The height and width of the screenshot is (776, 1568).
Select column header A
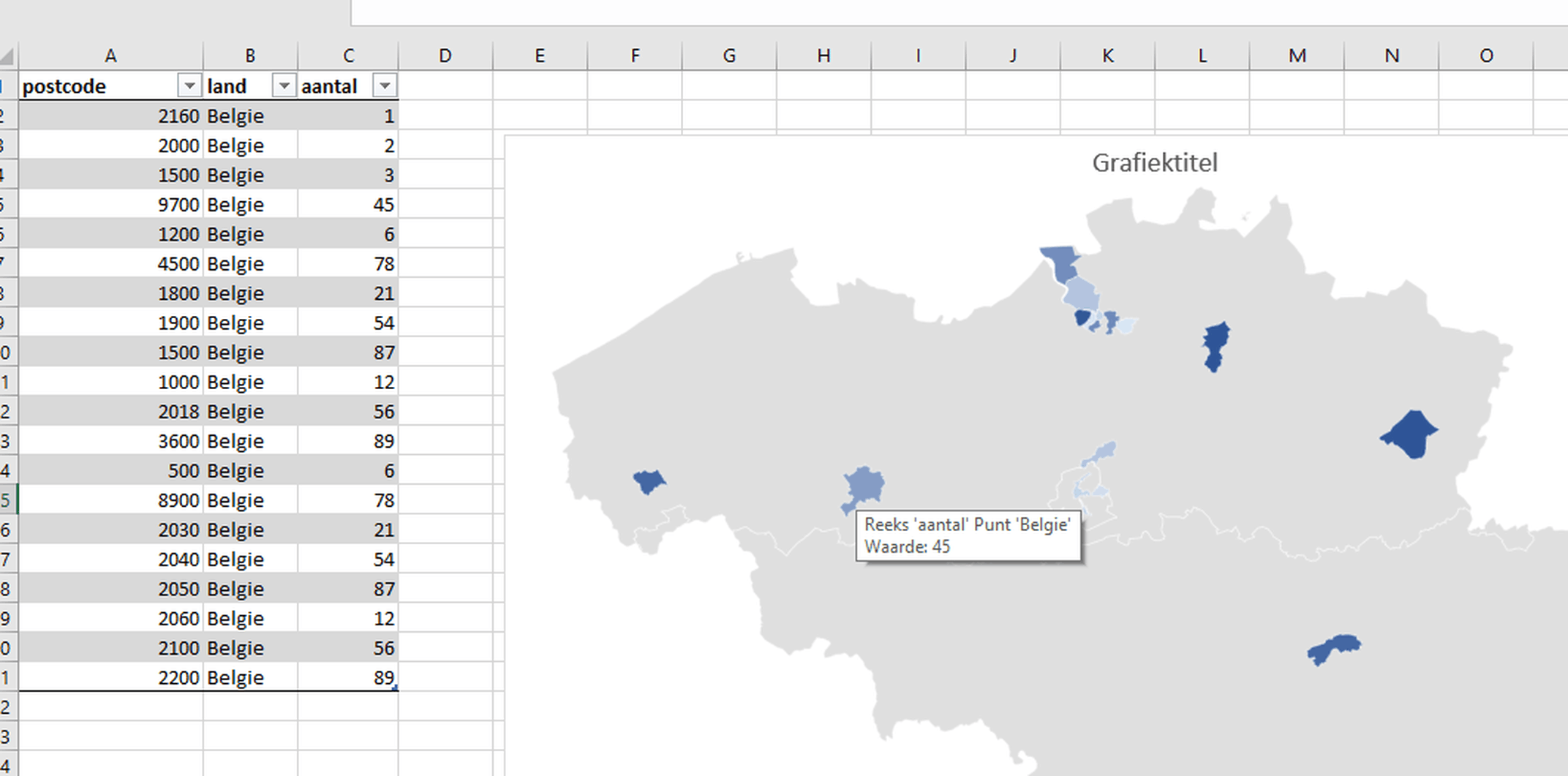pyautogui.click(x=111, y=55)
